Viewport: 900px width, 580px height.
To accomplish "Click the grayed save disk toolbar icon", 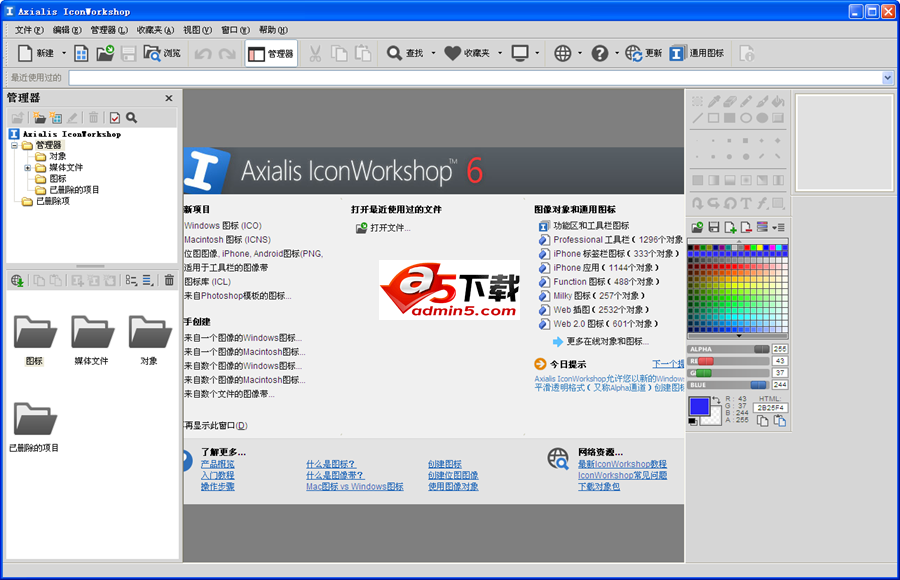I will point(129,53).
